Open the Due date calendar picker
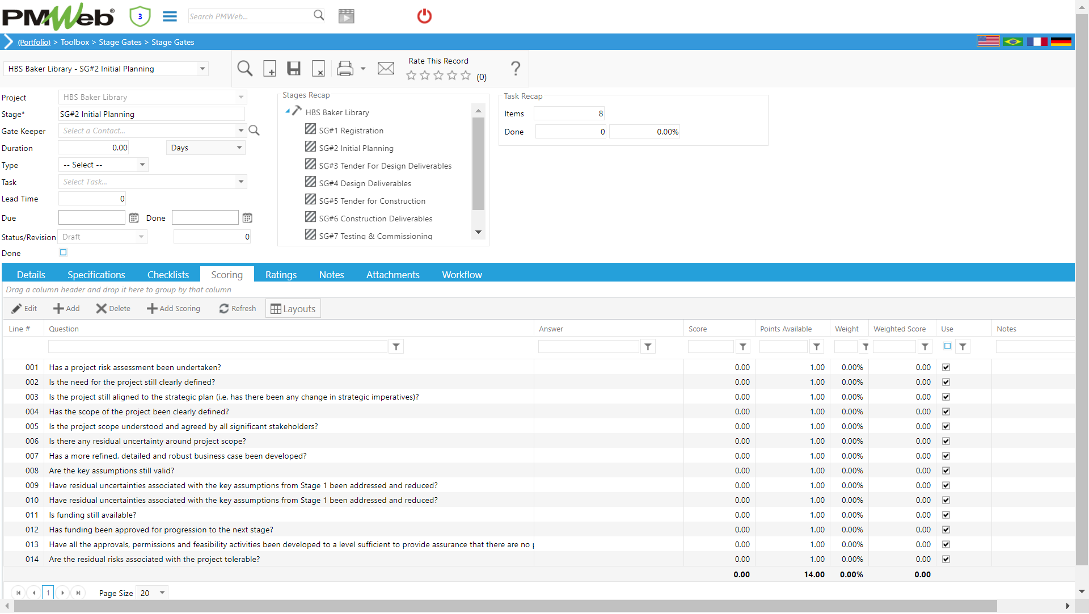Image resolution: width=1089 pixels, height=614 pixels. coord(134,218)
